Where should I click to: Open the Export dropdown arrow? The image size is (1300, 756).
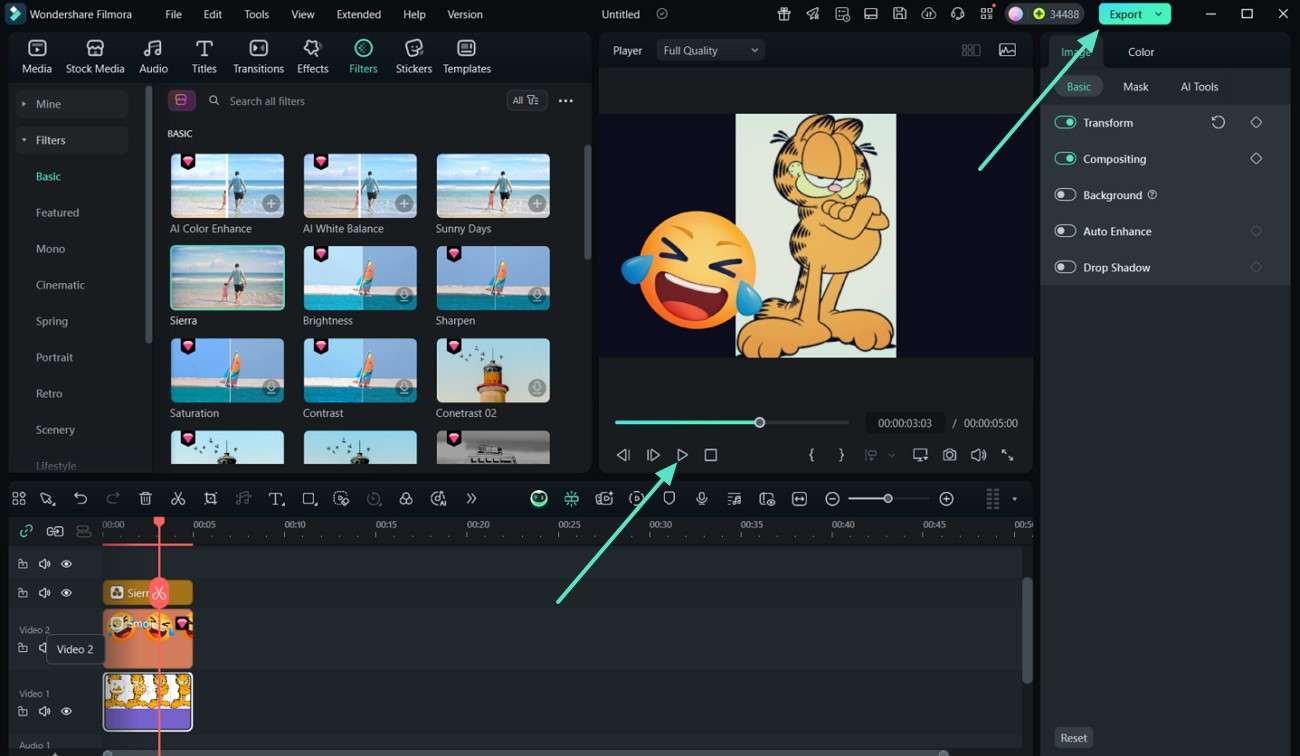pyautogui.click(x=1158, y=14)
